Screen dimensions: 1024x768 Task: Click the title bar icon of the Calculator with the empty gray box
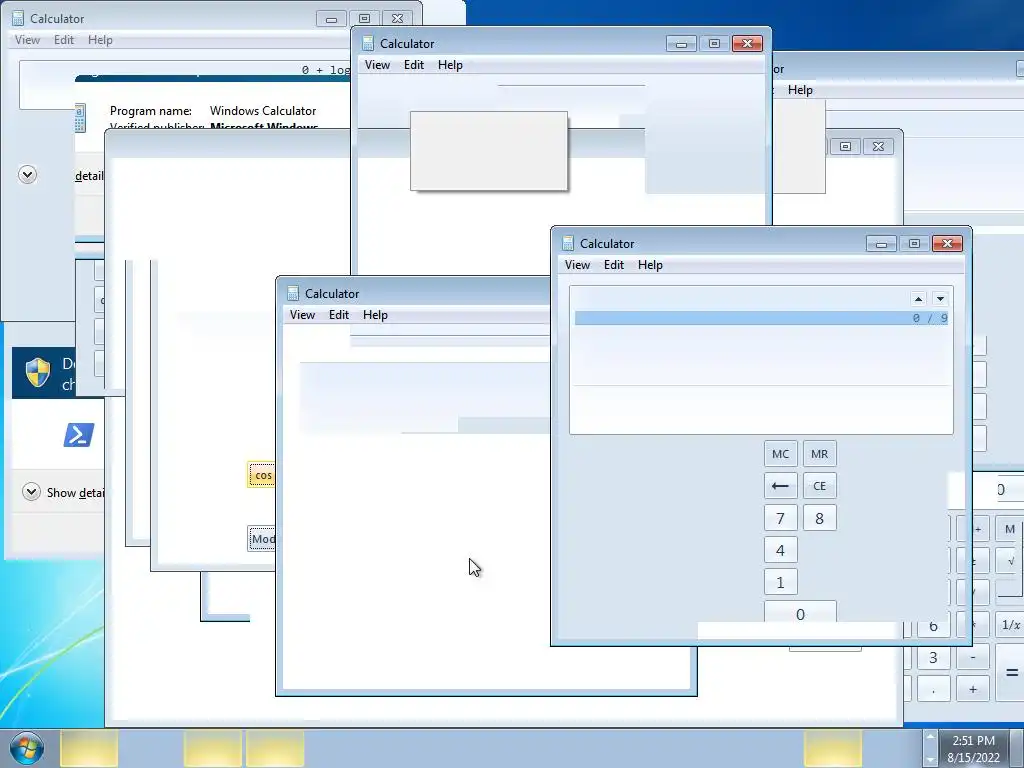click(x=368, y=44)
